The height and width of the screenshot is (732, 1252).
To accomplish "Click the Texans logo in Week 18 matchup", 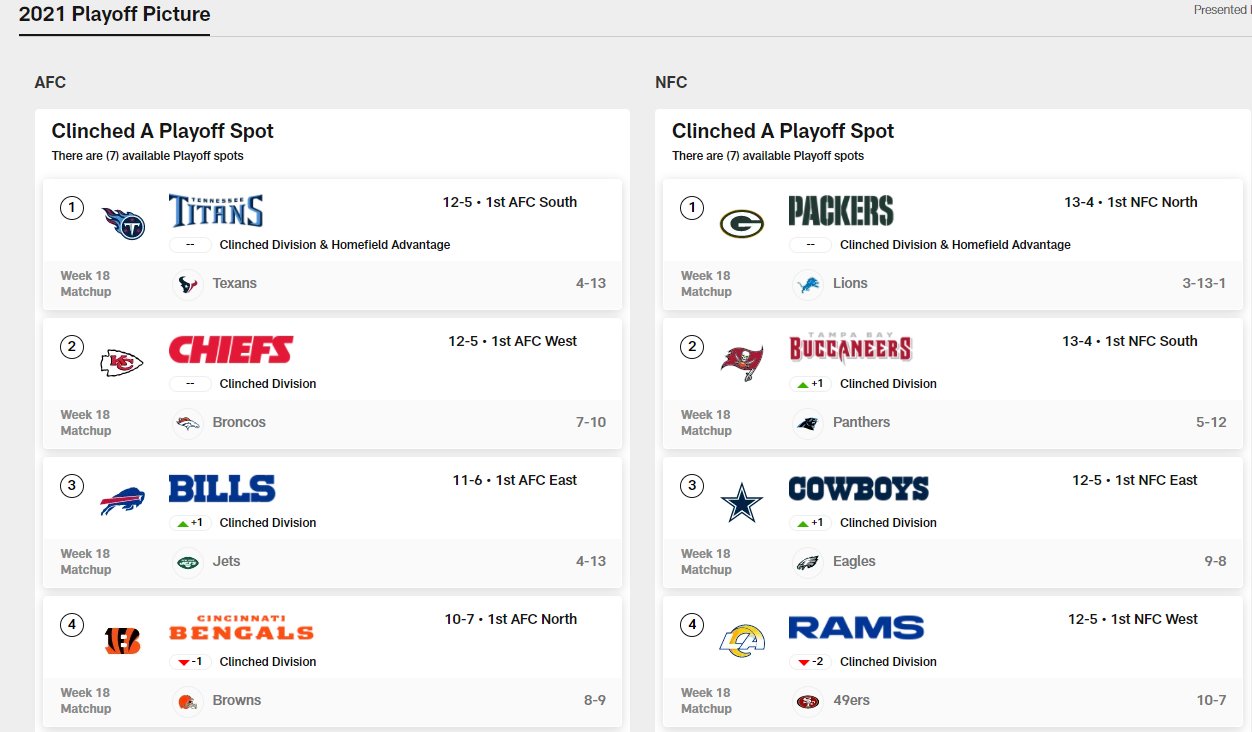I will point(187,284).
